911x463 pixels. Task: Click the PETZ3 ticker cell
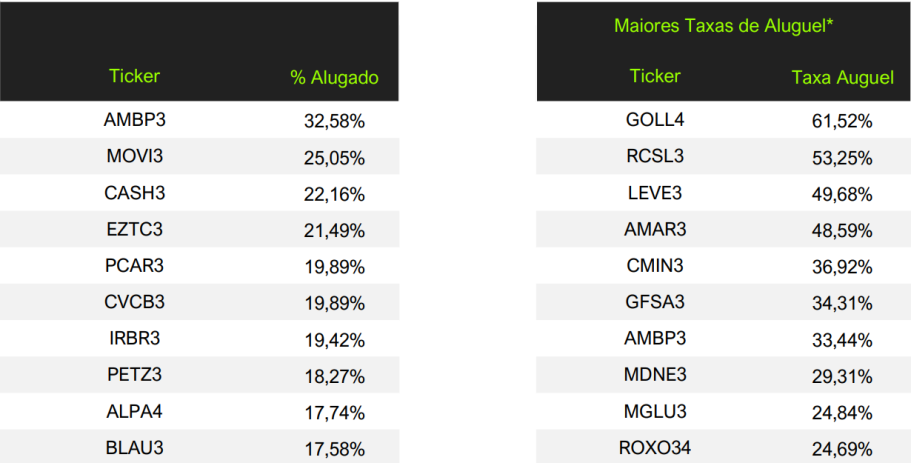click(134, 376)
